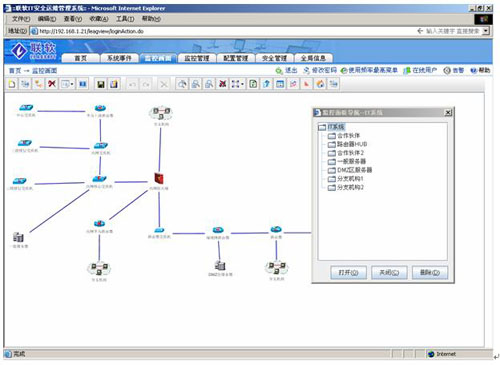This screenshot has height=365, width=500.
Task: Select the red firewall node in topology
Action: [x=159, y=179]
